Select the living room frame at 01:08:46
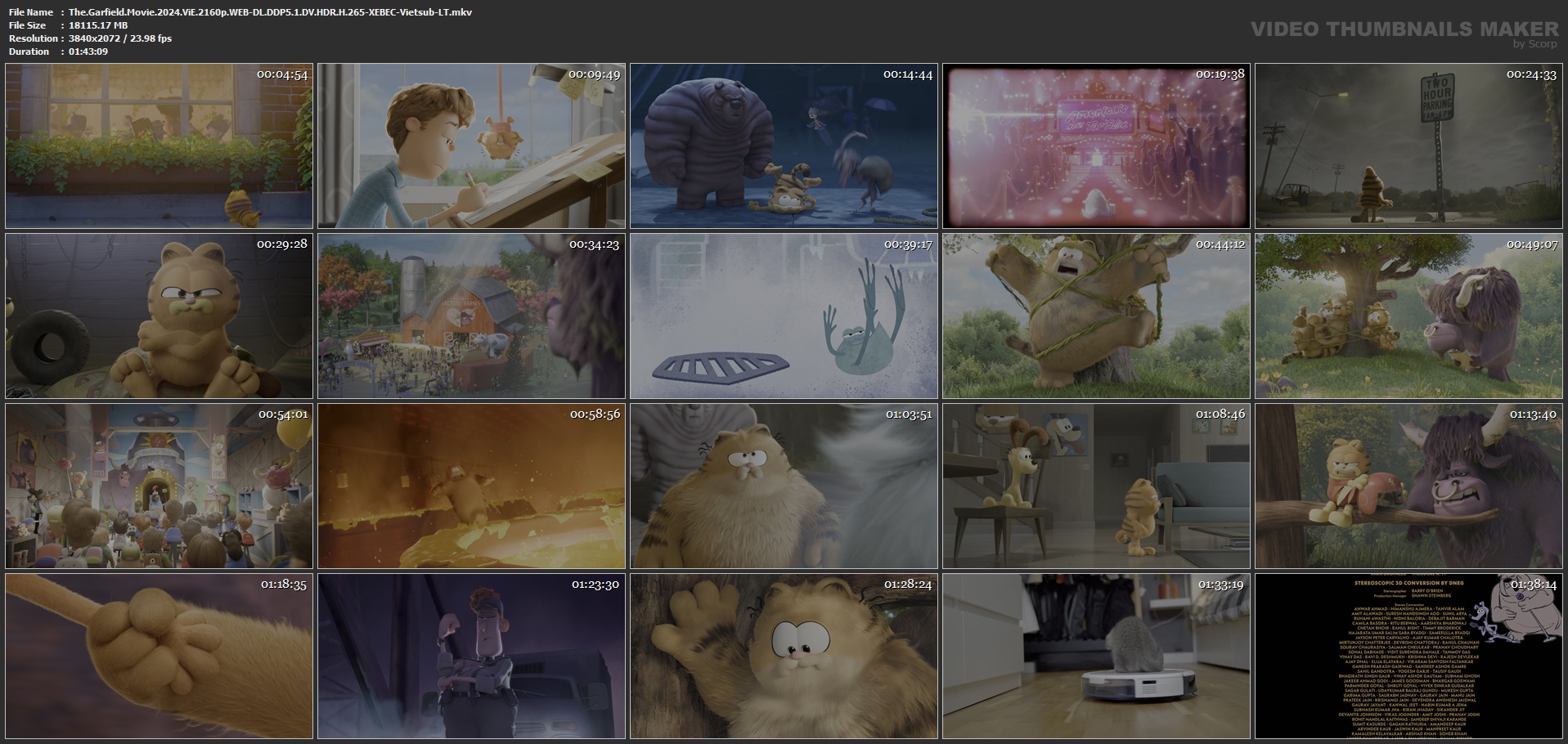The image size is (1568, 744). 1096,486
